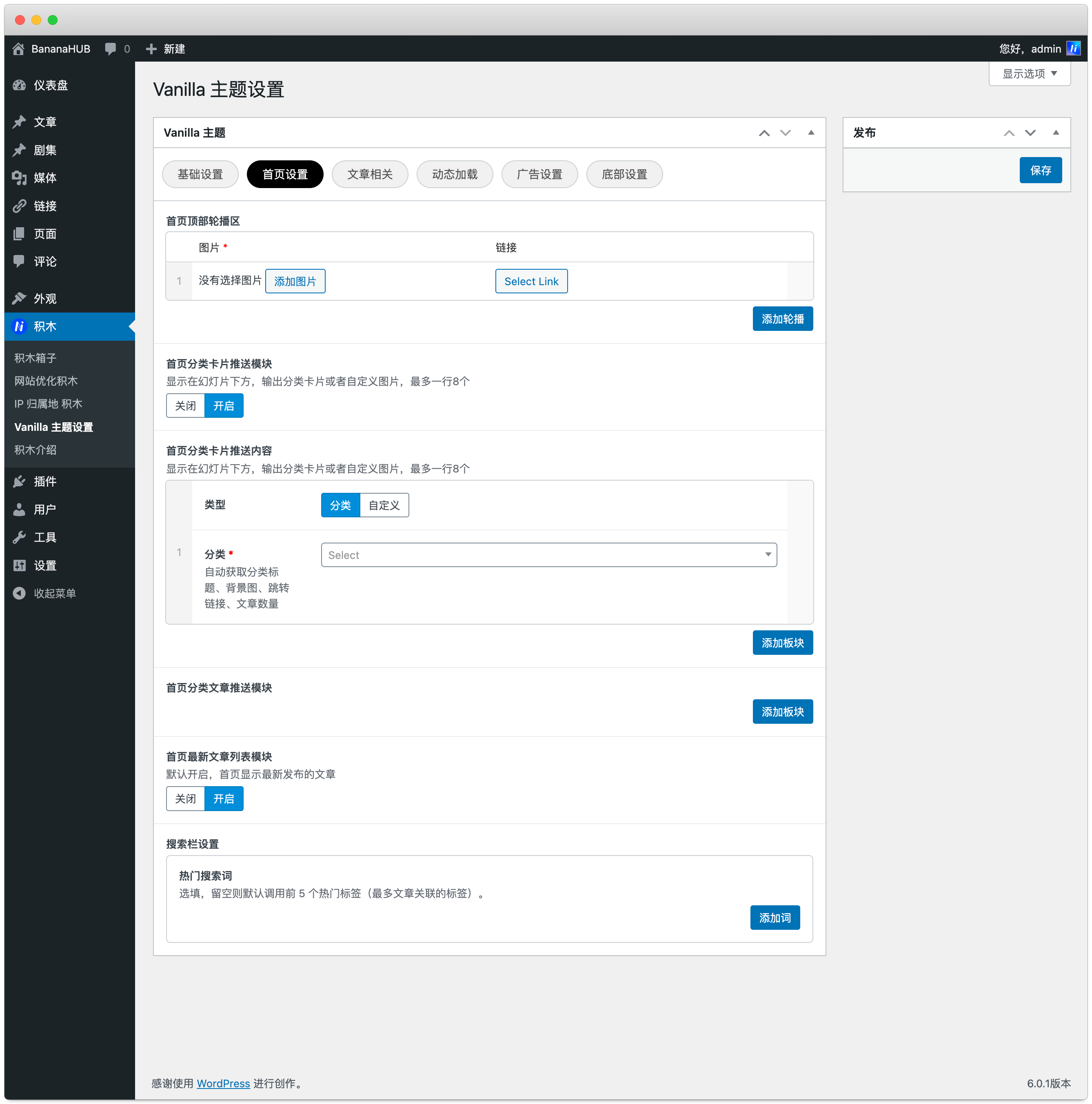Click the 新建 label in the admin bar
The width and height of the screenshot is (1092, 1104).
coord(175,49)
